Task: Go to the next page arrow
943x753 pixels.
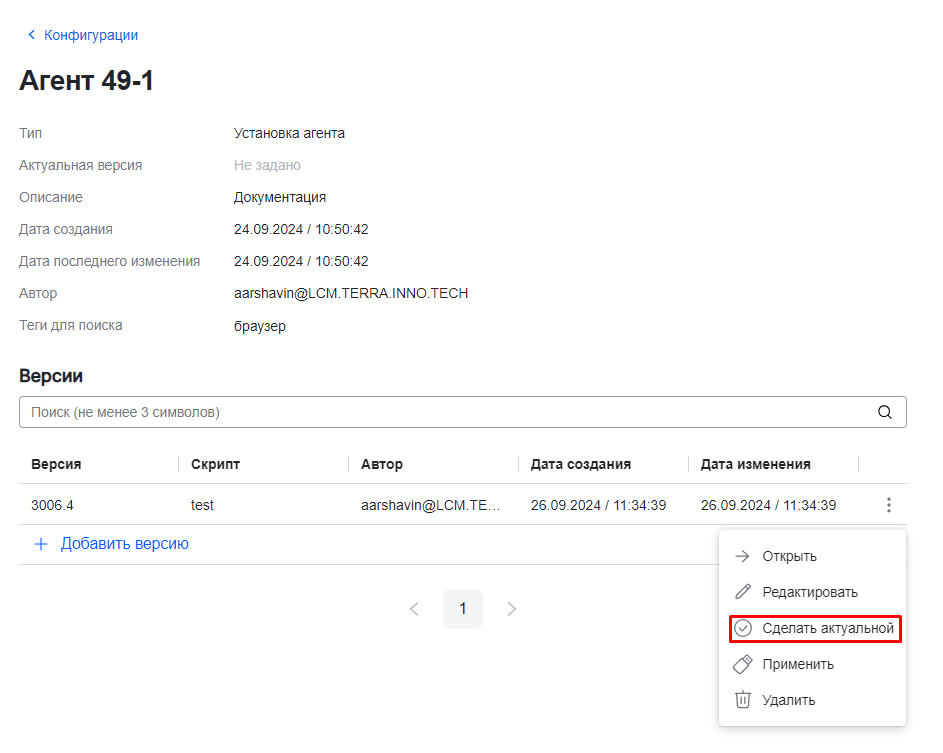Action: [x=511, y=609]
